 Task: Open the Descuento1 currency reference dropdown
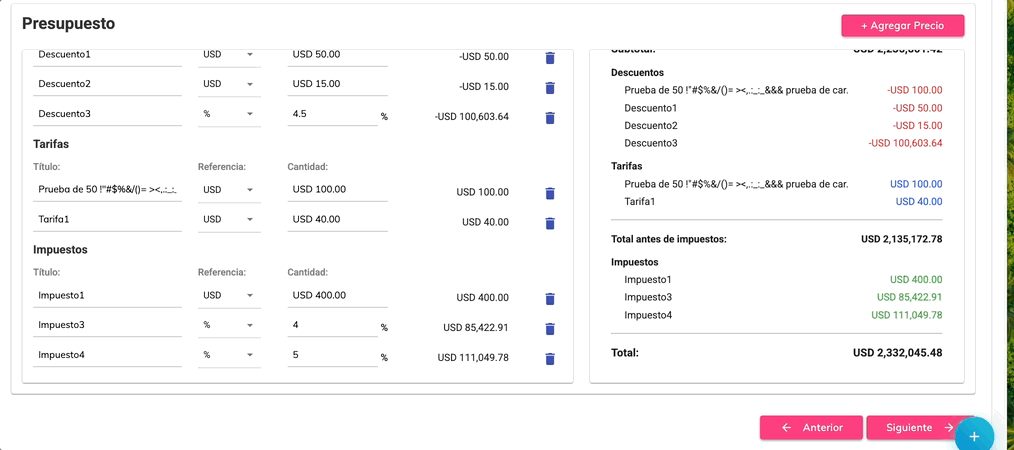coord(228,54)
